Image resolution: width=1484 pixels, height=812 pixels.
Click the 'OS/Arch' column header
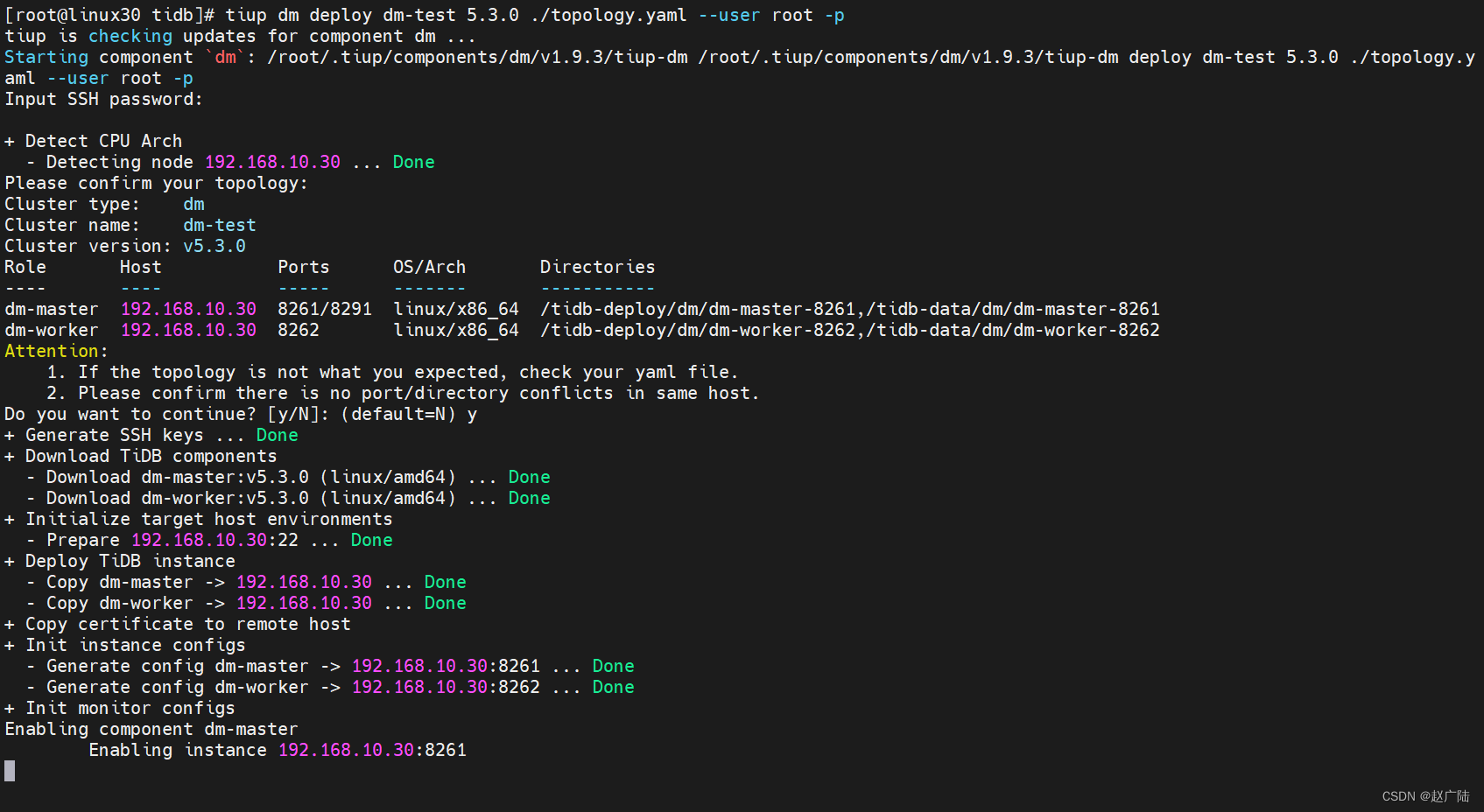429,267
